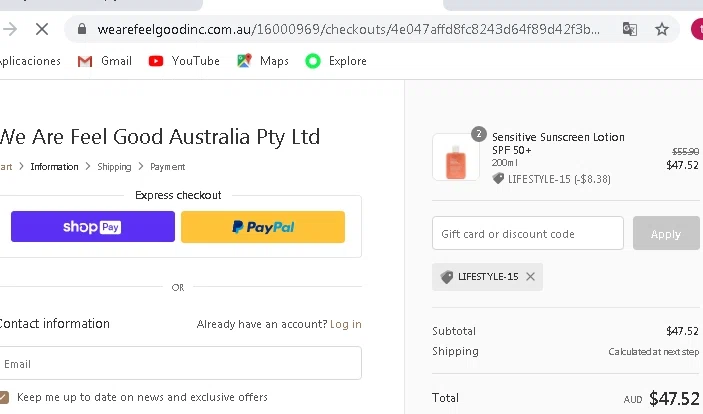
Task: Click the site security padlock icon
Action: [82, 29]
